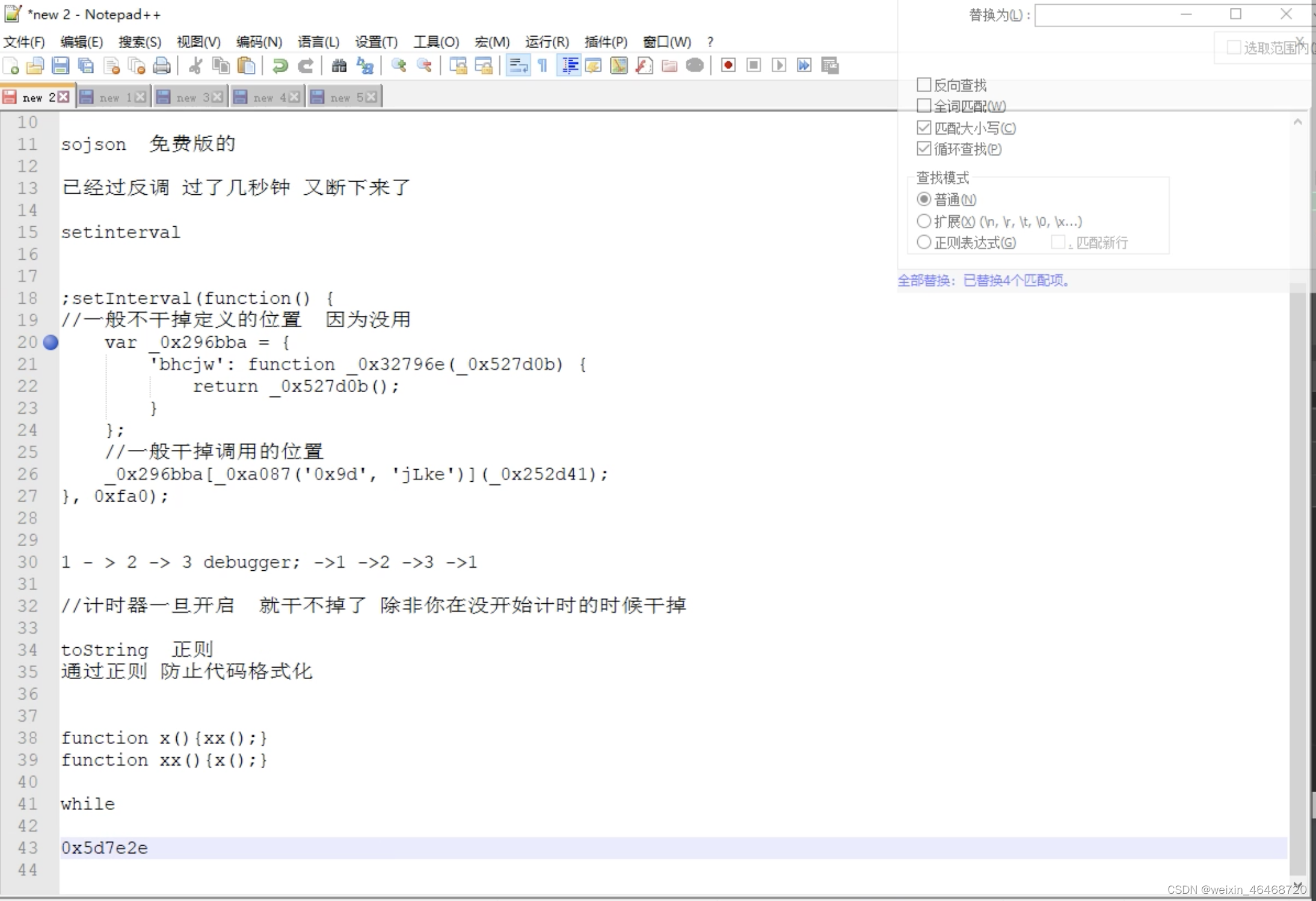Screen dimensions: 1316x901
Task: Click the Print icon on the toolbar
Action: pyautogui.click(x=162, y=66)
